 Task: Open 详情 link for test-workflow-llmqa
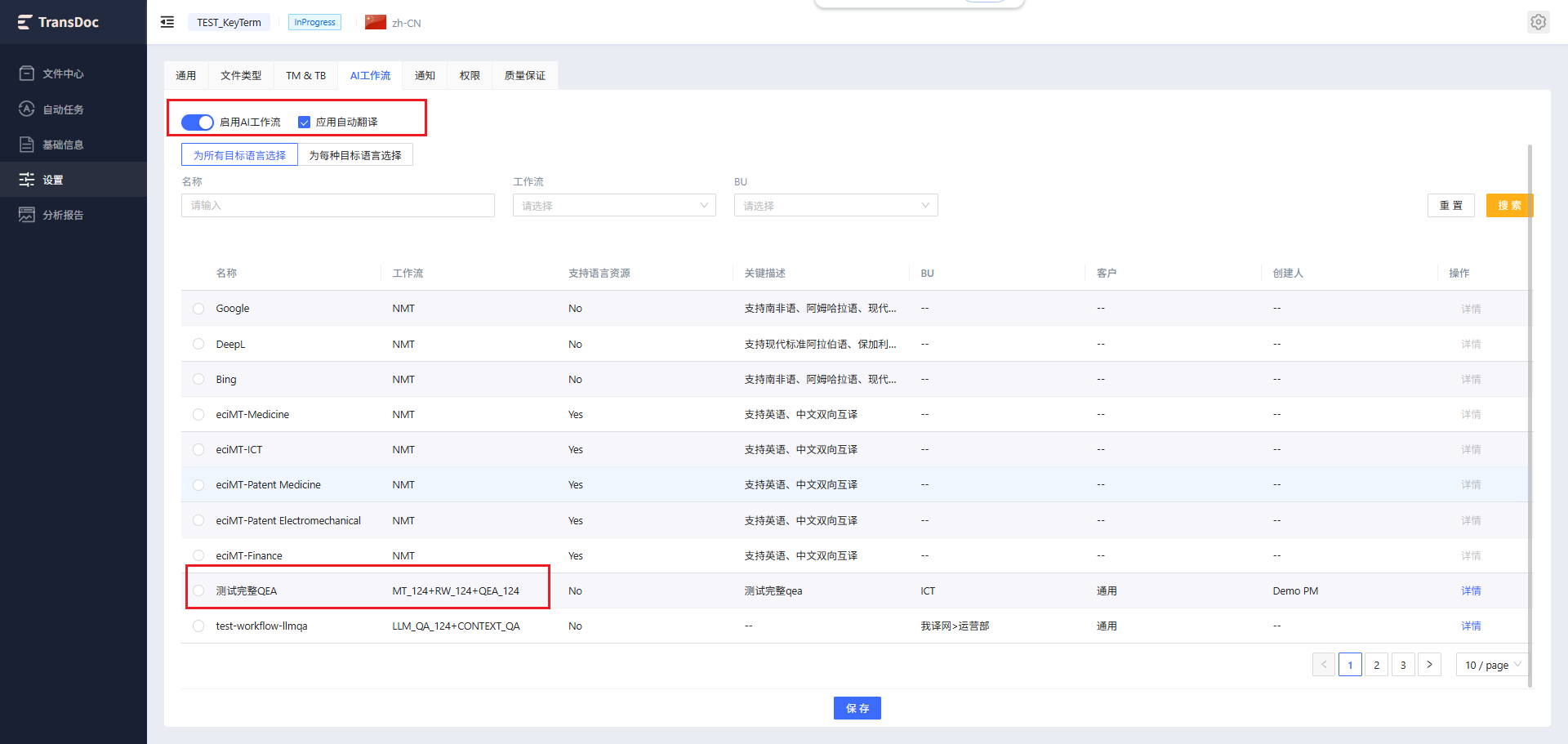(1471, 626)
